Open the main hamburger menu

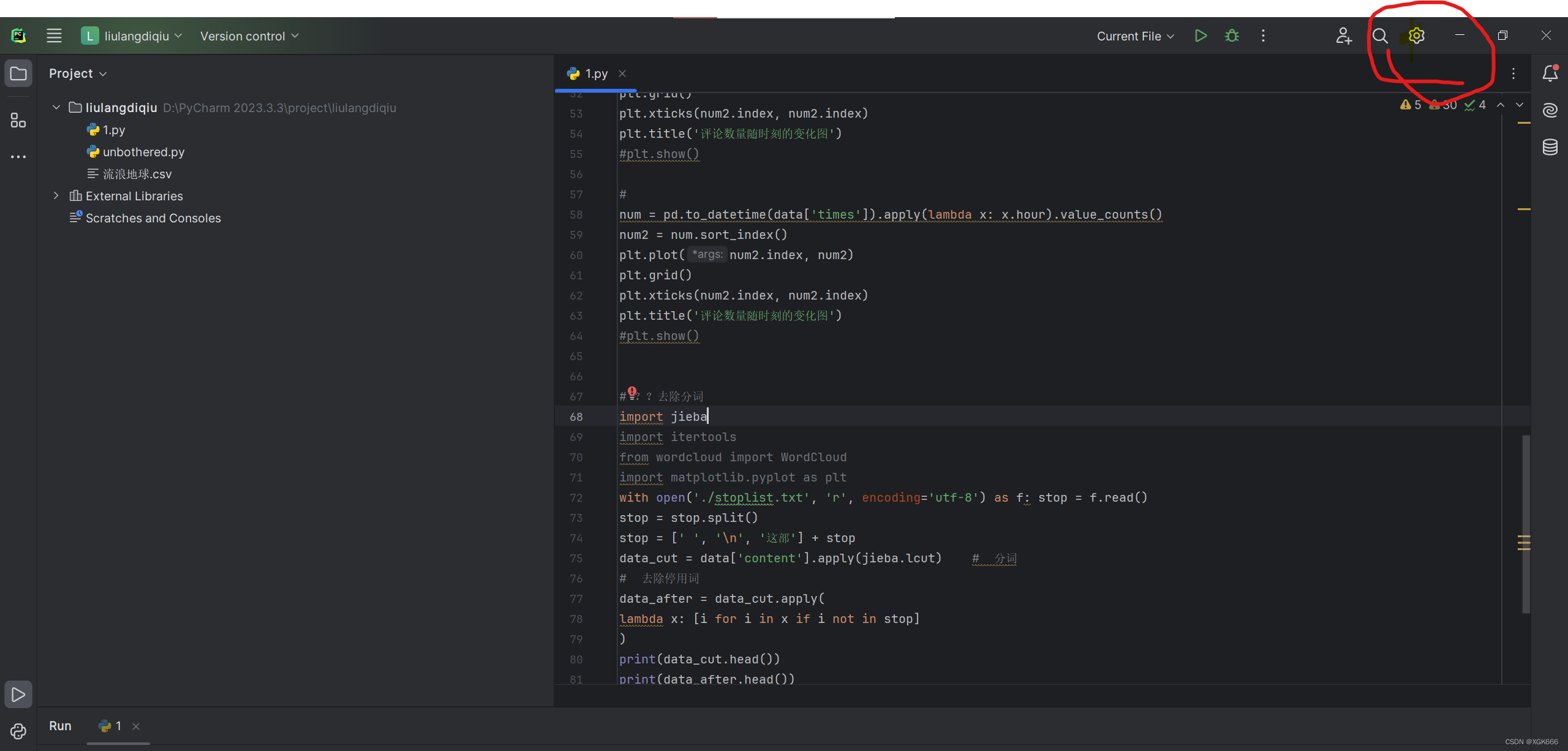click(54, 36)
